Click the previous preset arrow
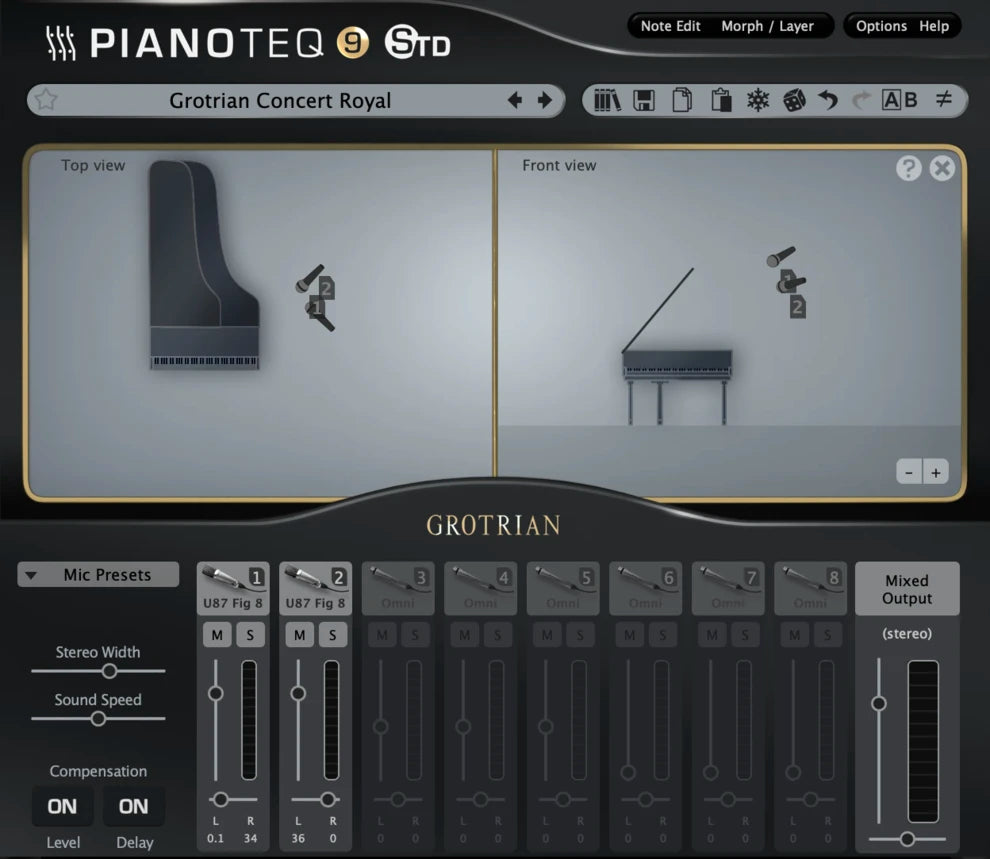 click(x=515, y=100)
